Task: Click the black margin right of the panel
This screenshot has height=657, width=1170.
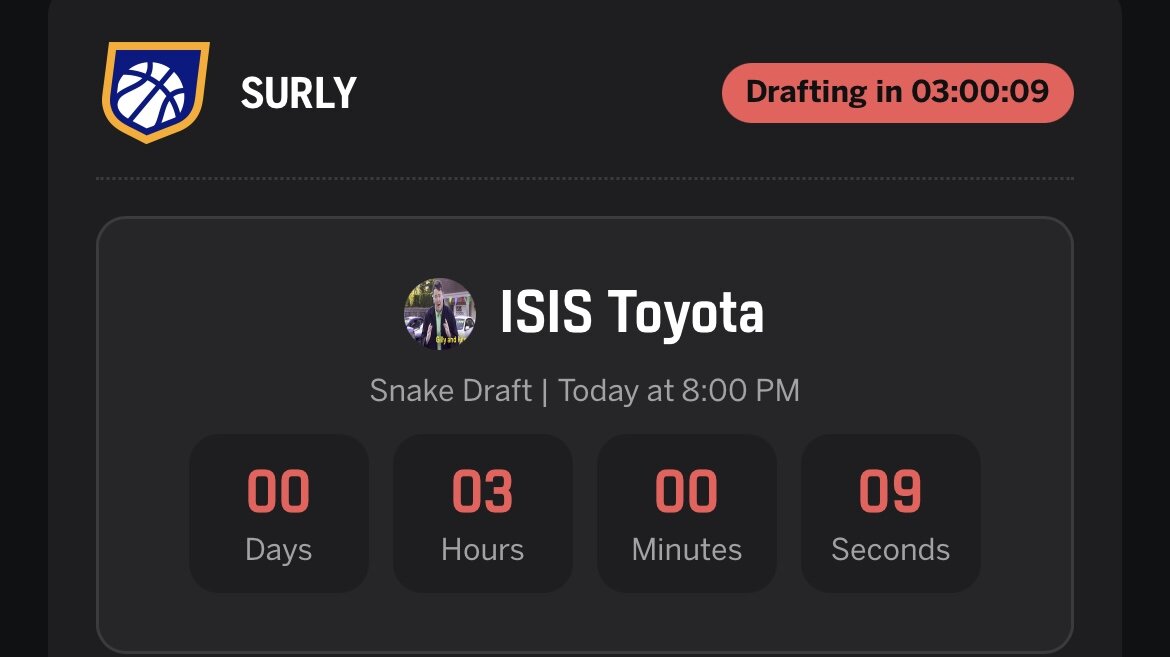Action: point(1147,330)
